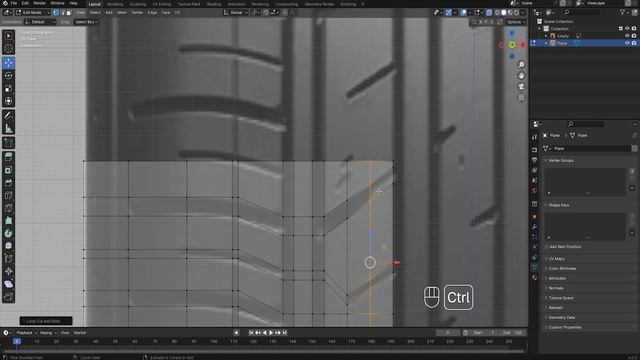Toggle visibility of Collection
The width and height of the screenshot is (640, 360).
point(627,29)
